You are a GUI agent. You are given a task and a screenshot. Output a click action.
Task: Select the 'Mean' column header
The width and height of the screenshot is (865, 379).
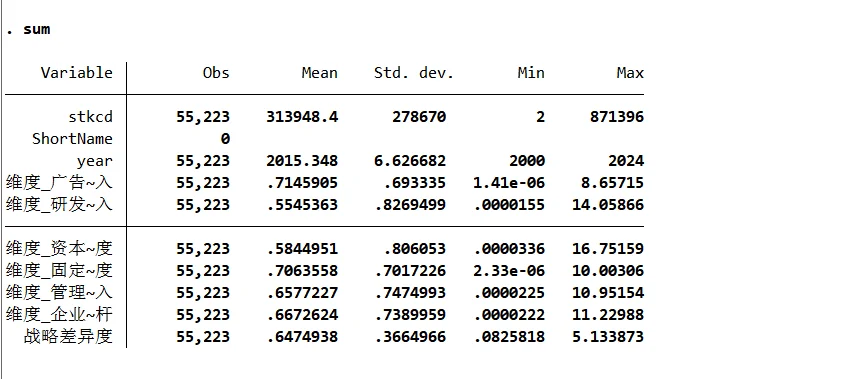(x=319, y=73)
